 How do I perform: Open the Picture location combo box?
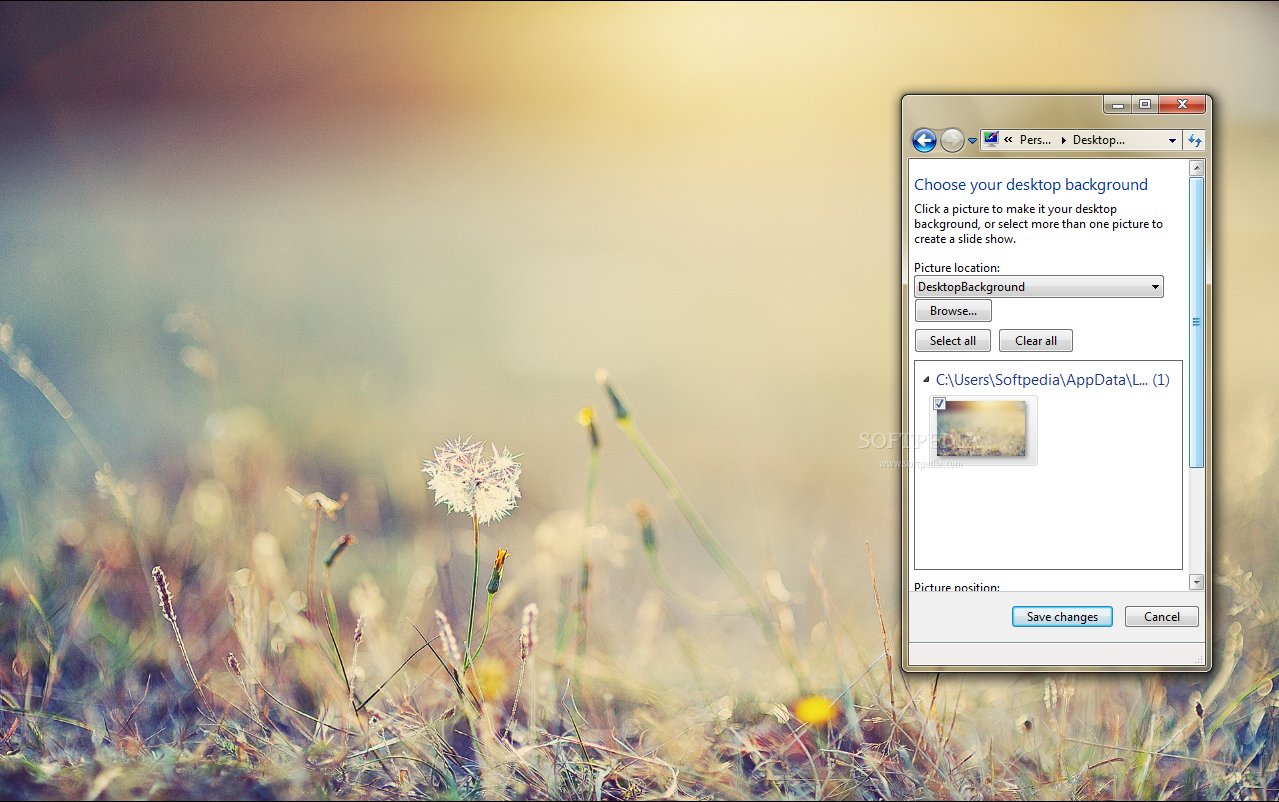1038,287
